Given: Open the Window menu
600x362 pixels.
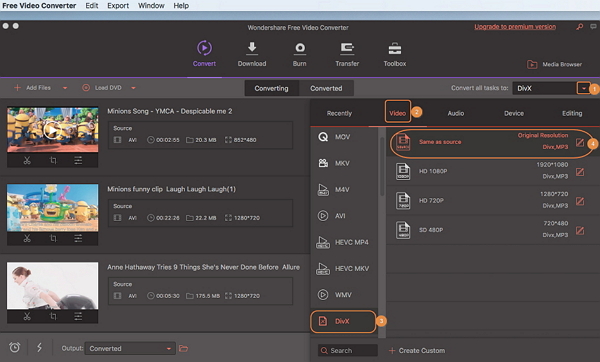Looking at the screenshot, I should 151,6.
